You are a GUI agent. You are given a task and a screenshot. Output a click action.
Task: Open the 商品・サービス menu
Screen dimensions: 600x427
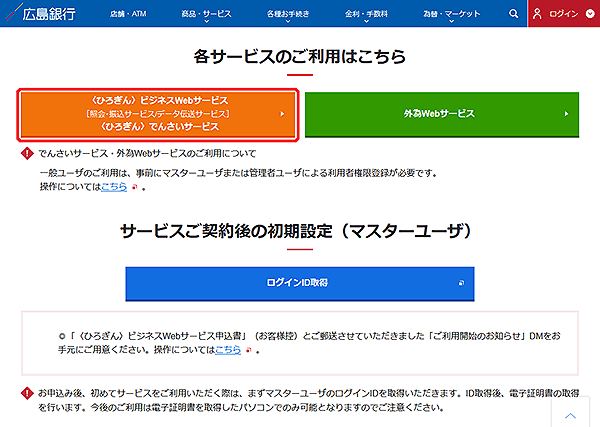[206, 14]
